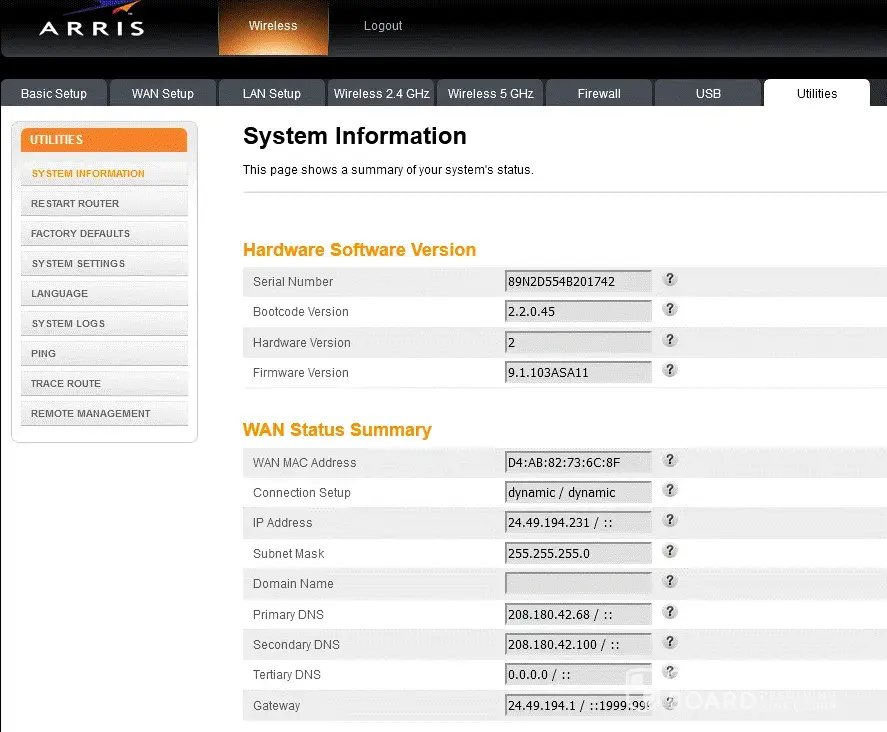The image size is (887, 732).
Task: Select the USB tab
Action: click(708, 94)
